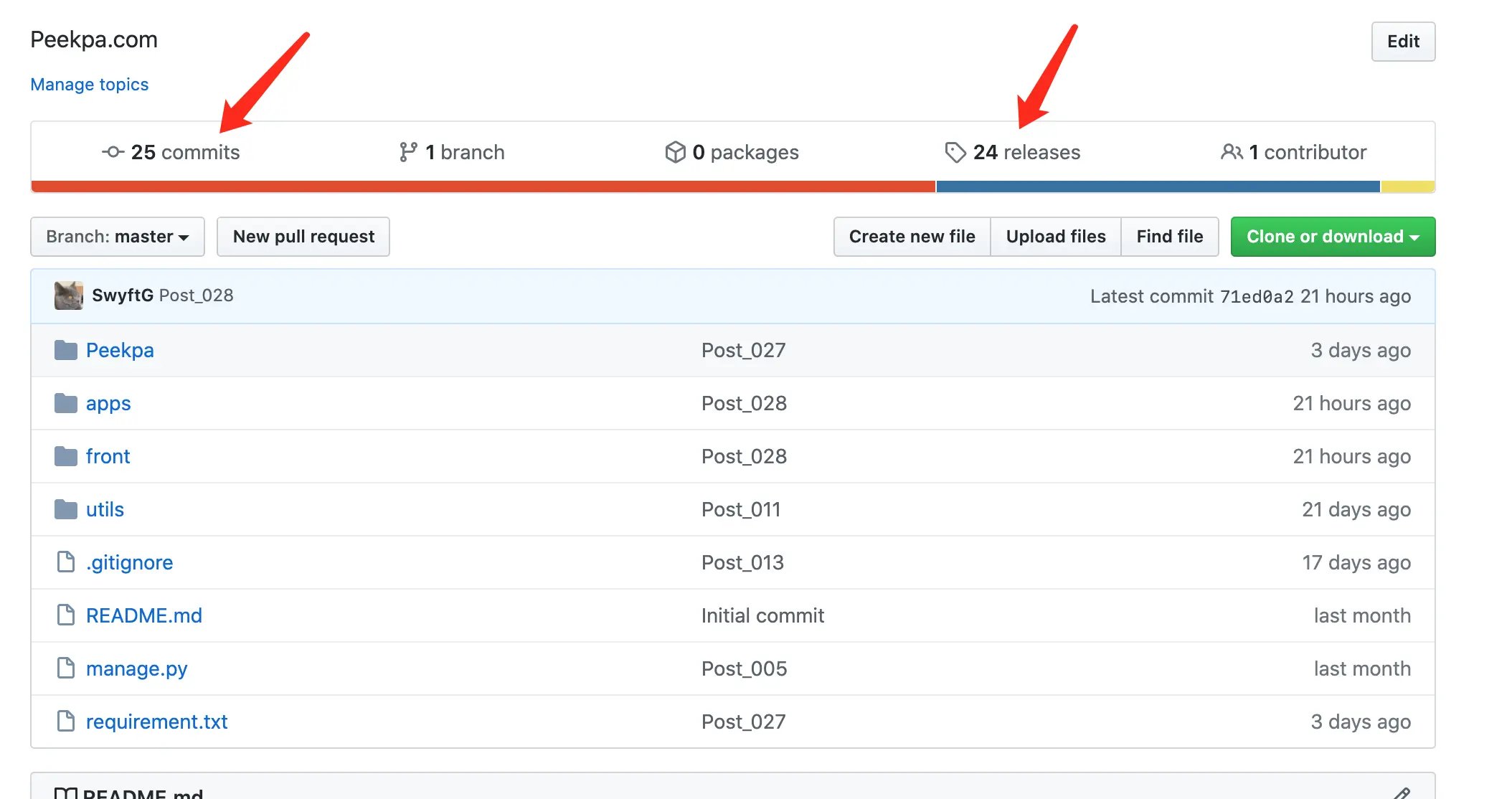Click the New pull request button

coord(303,237)
